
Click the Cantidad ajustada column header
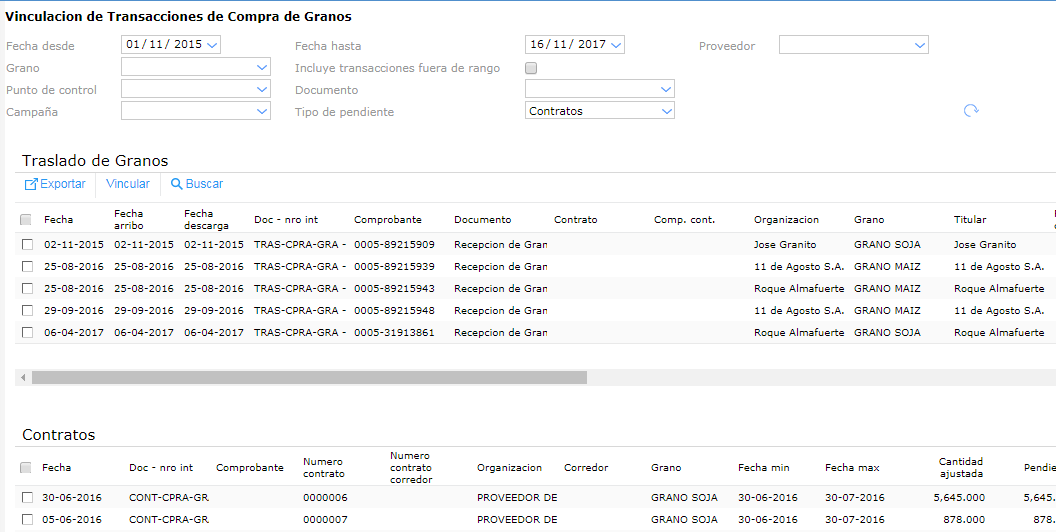tap(960, 467)
